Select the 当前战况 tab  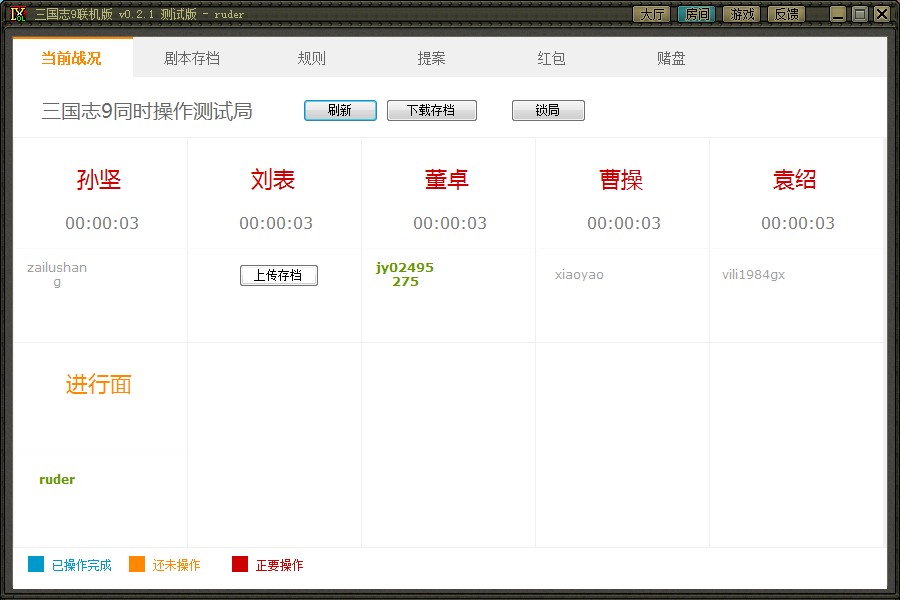[x=72, y=58]
